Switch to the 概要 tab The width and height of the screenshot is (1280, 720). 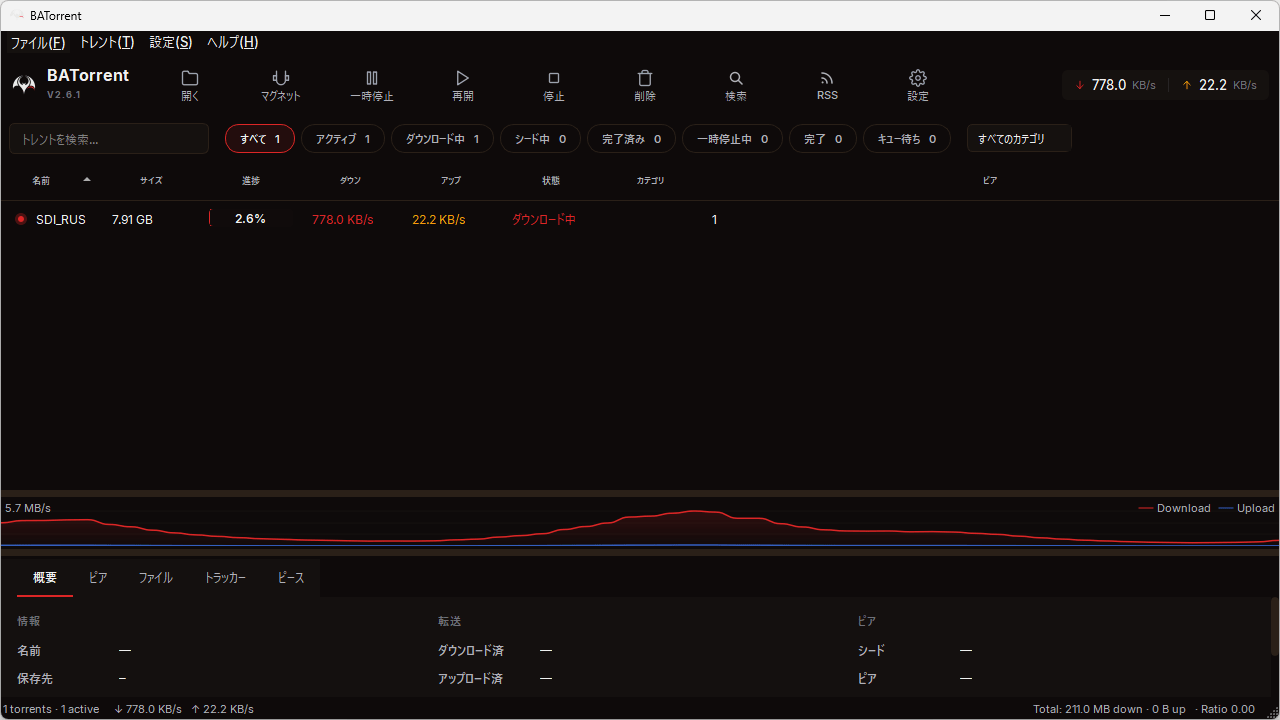(x=45, y=578)
